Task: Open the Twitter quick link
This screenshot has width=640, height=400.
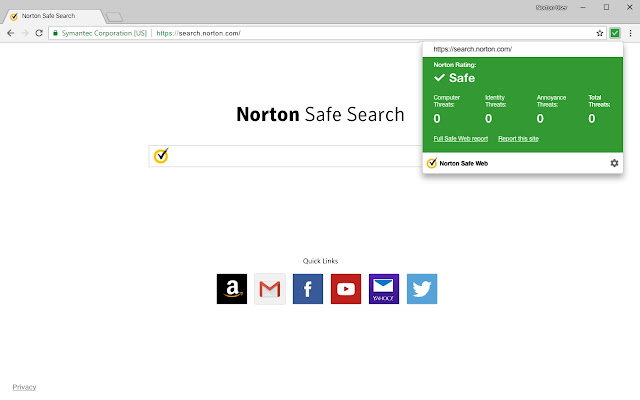Action: pyautogui.click(x=422, y=289)
